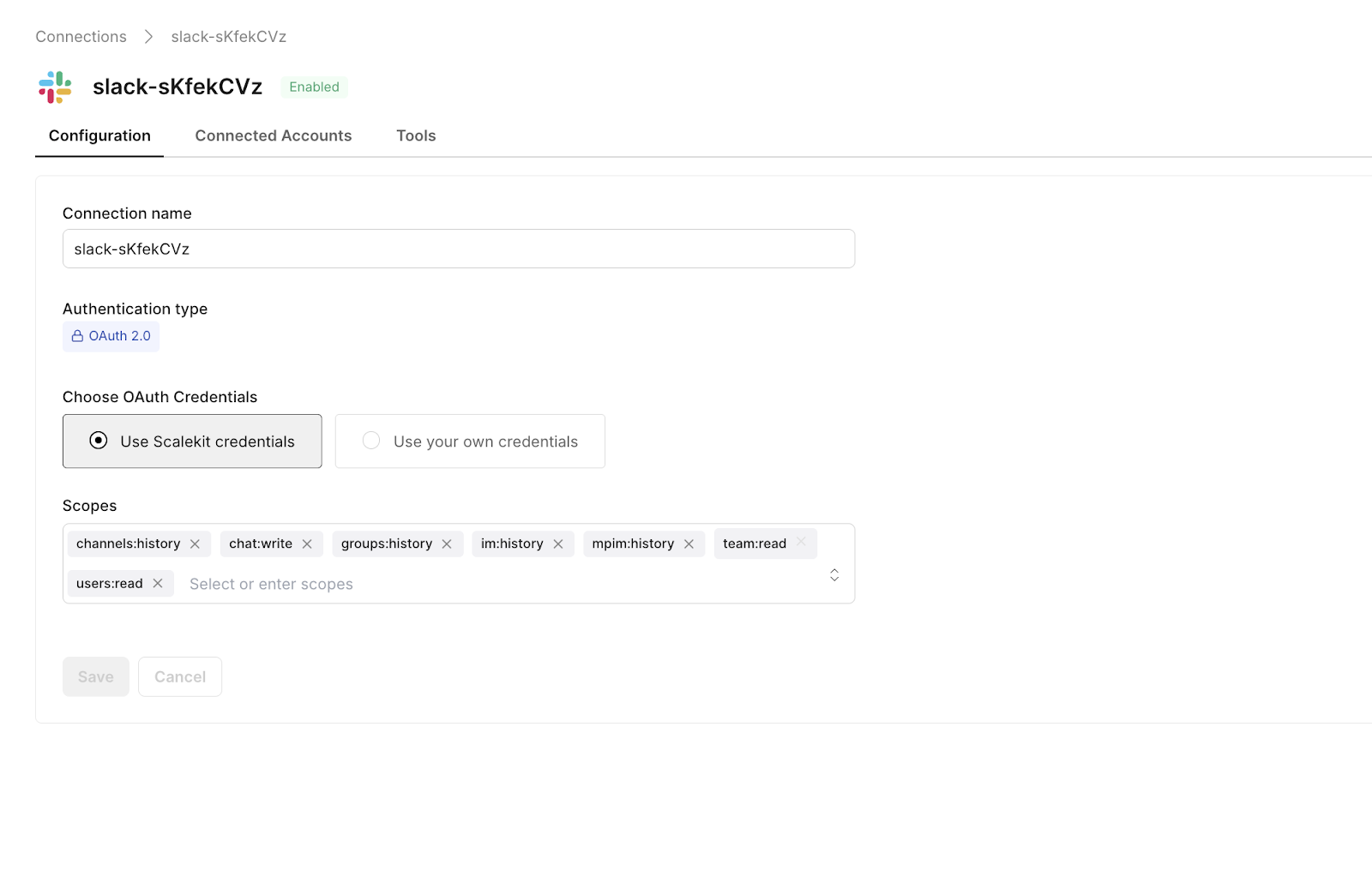Remove the mpim:history scope tag

[x=689, y=544]
